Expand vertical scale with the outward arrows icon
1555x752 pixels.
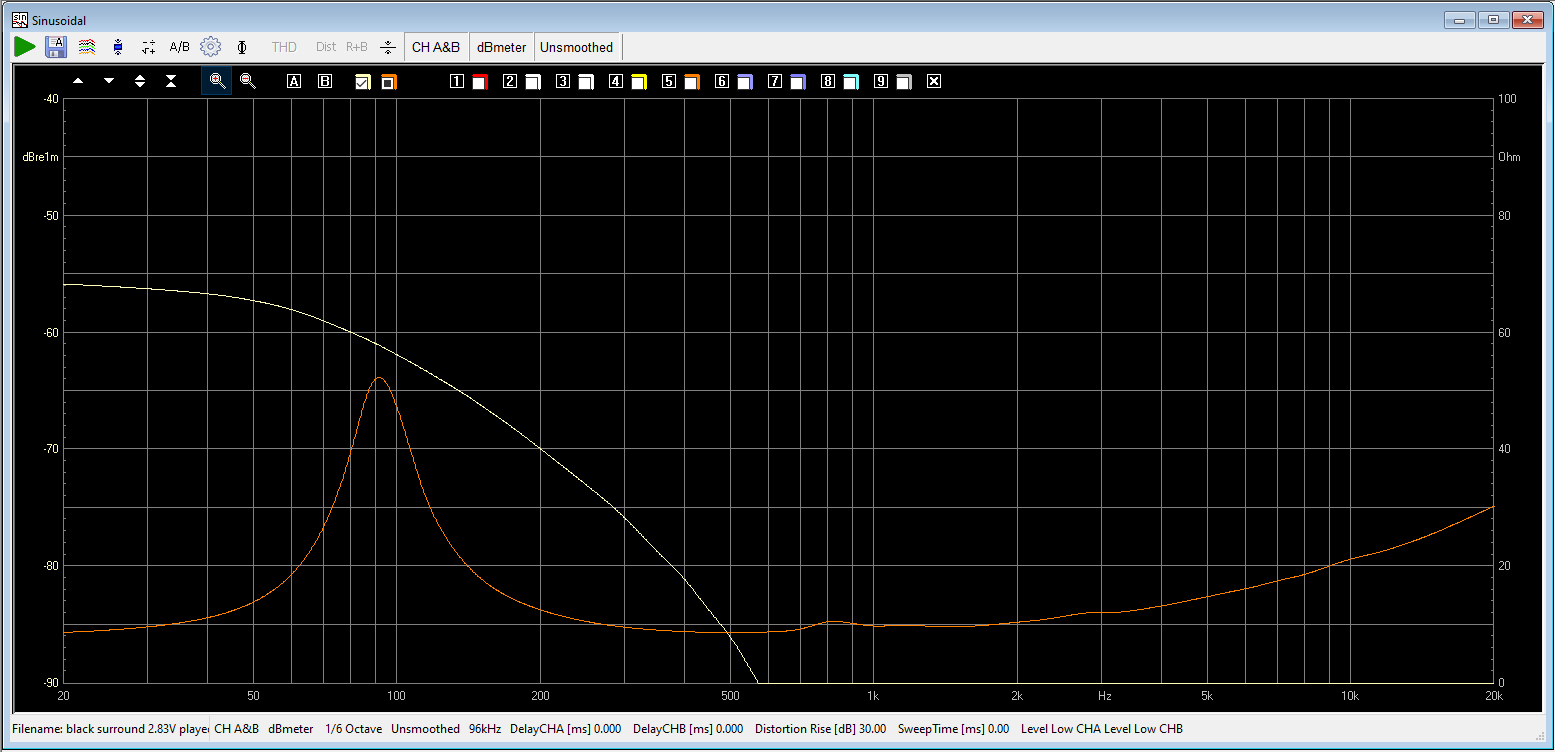[140, 81]
